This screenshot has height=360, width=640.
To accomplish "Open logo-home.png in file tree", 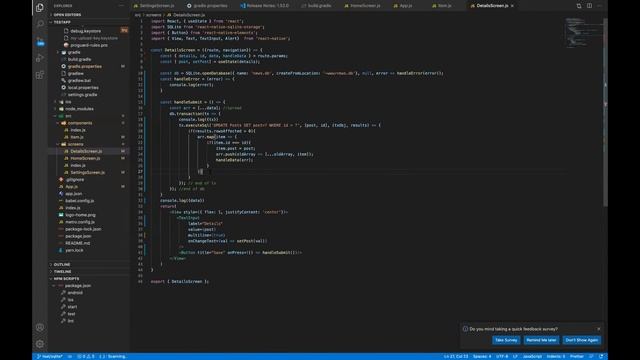I will coord(80,215).
